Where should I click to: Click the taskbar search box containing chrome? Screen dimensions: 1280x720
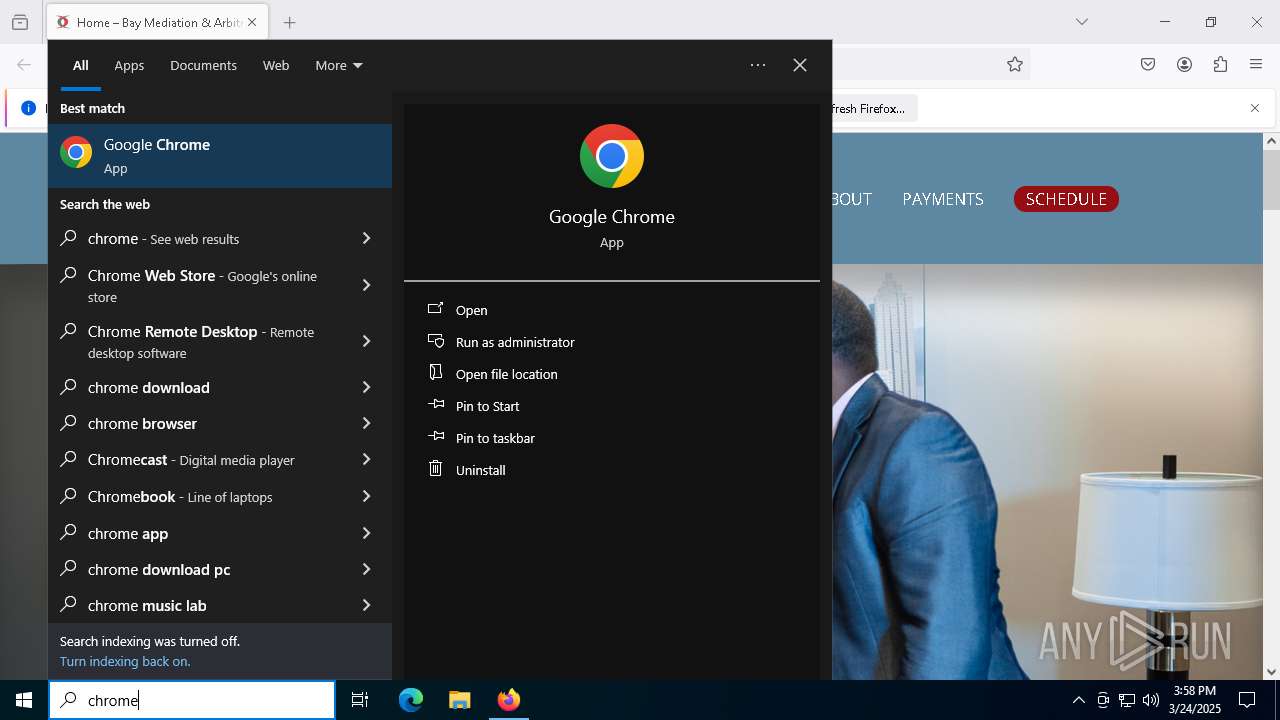point(192,700)
